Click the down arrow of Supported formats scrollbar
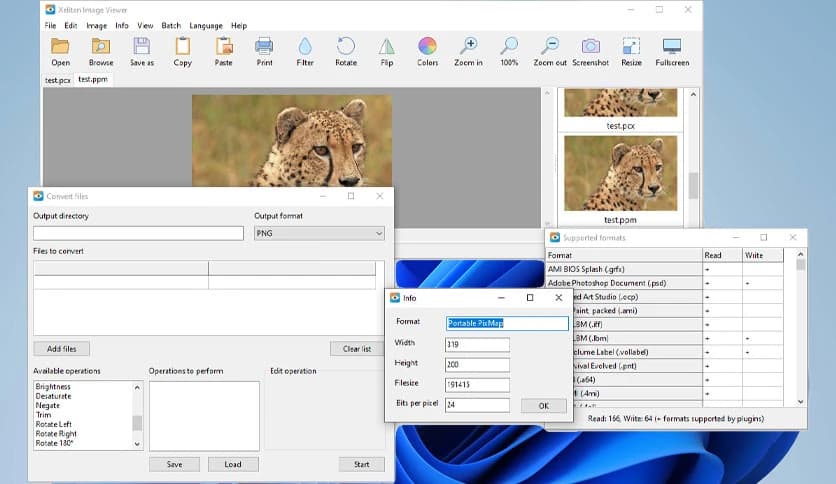 800,402
